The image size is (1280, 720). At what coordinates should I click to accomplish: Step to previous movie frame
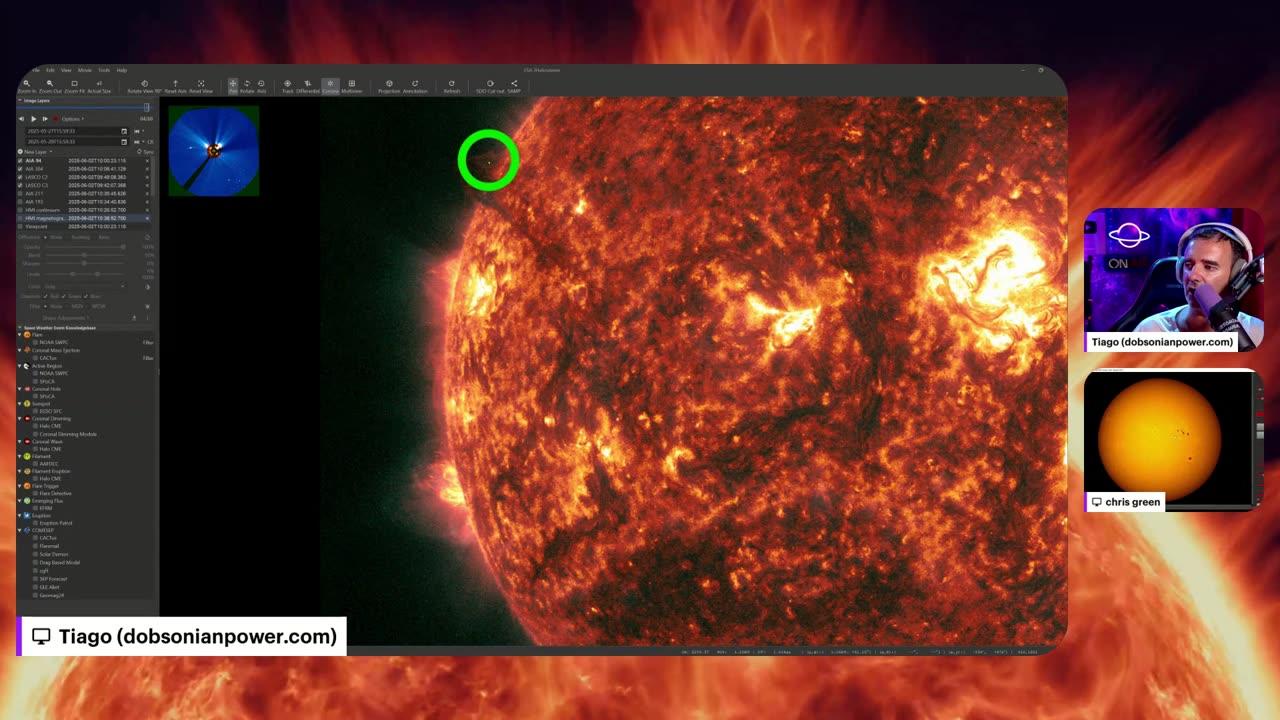pyautogui.click(x=22, y=119)
